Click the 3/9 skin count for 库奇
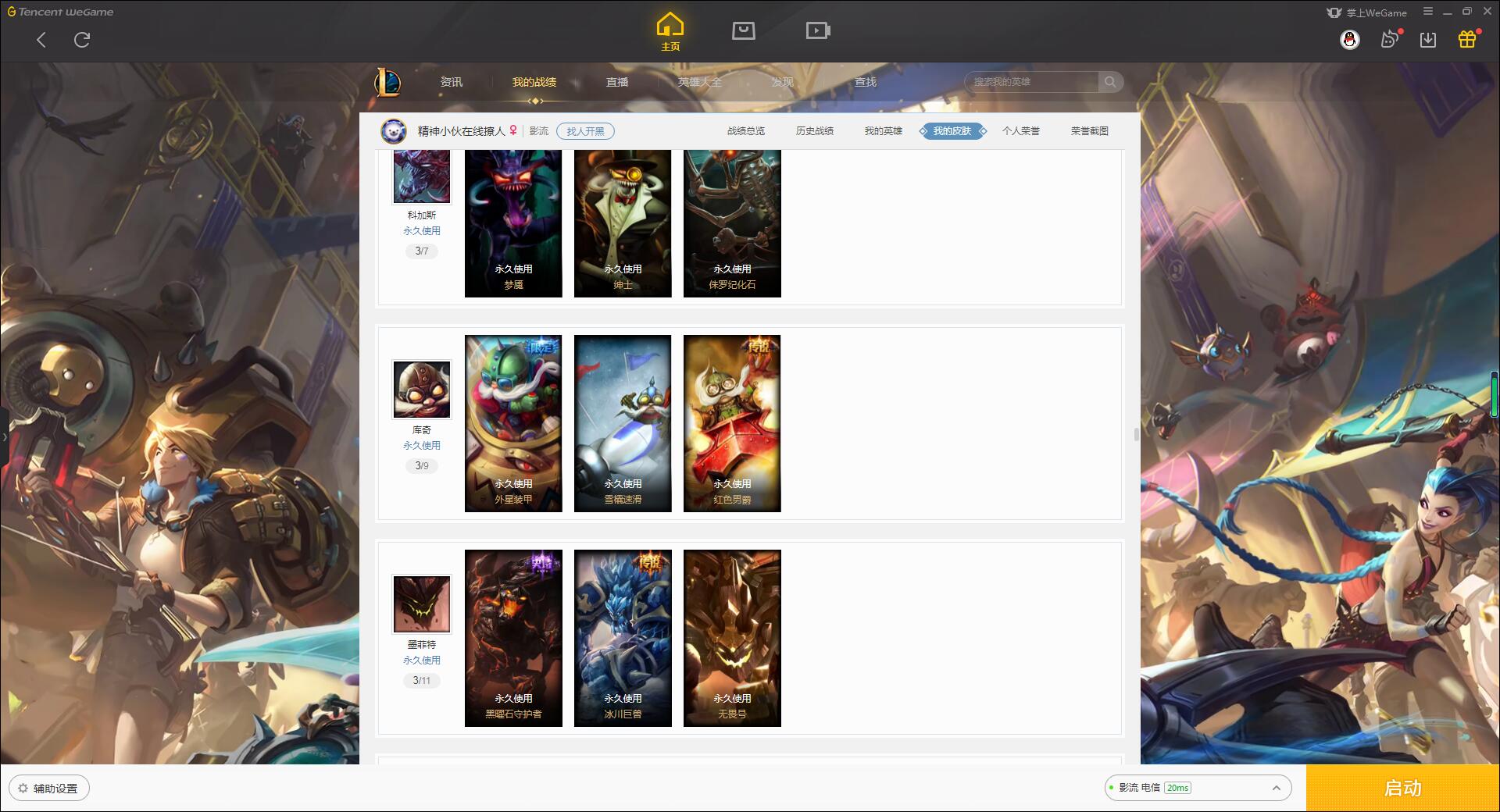 [x=422, y=466]
